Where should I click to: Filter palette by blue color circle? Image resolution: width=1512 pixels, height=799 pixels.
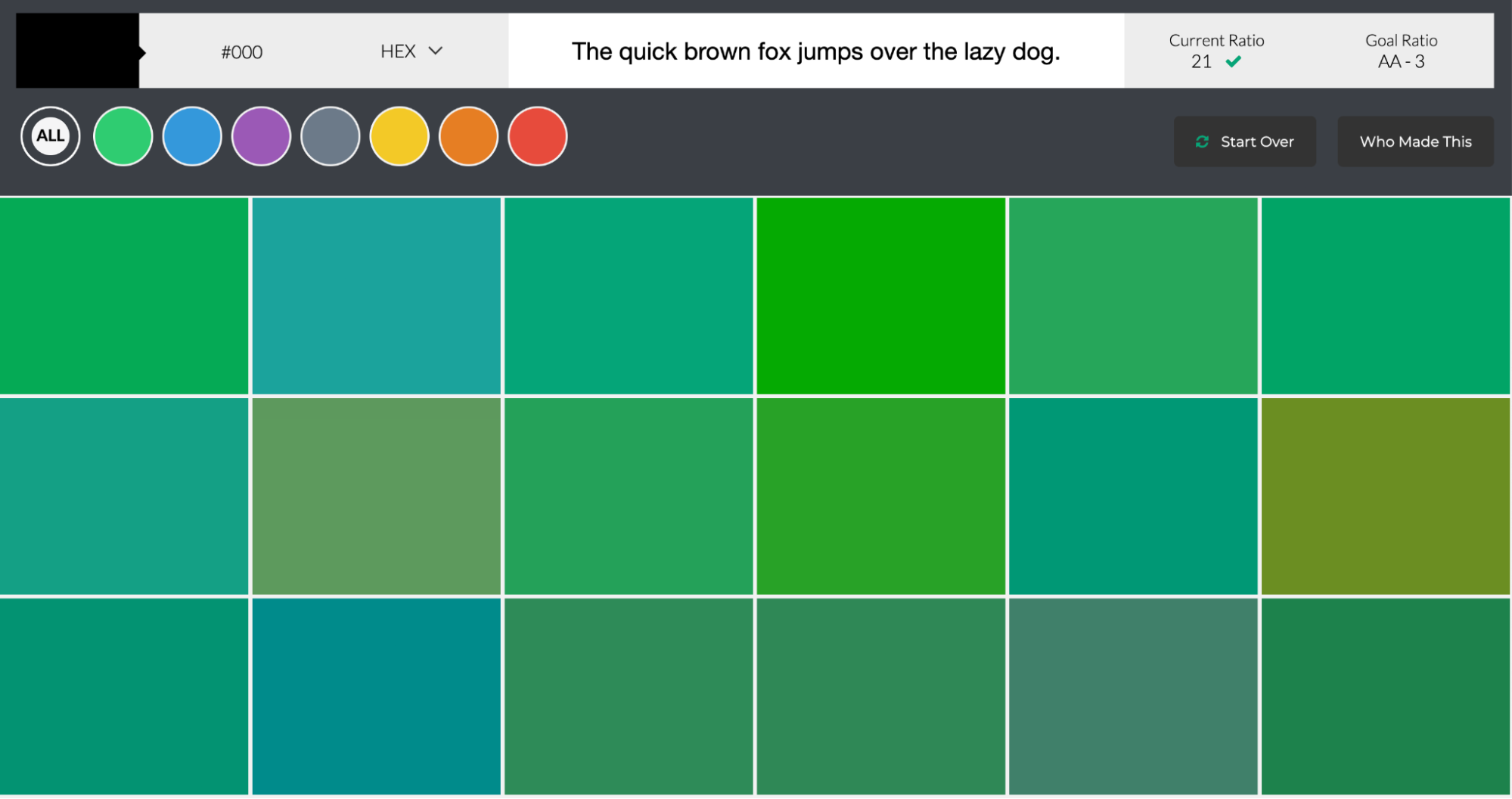tap(192, 136)
